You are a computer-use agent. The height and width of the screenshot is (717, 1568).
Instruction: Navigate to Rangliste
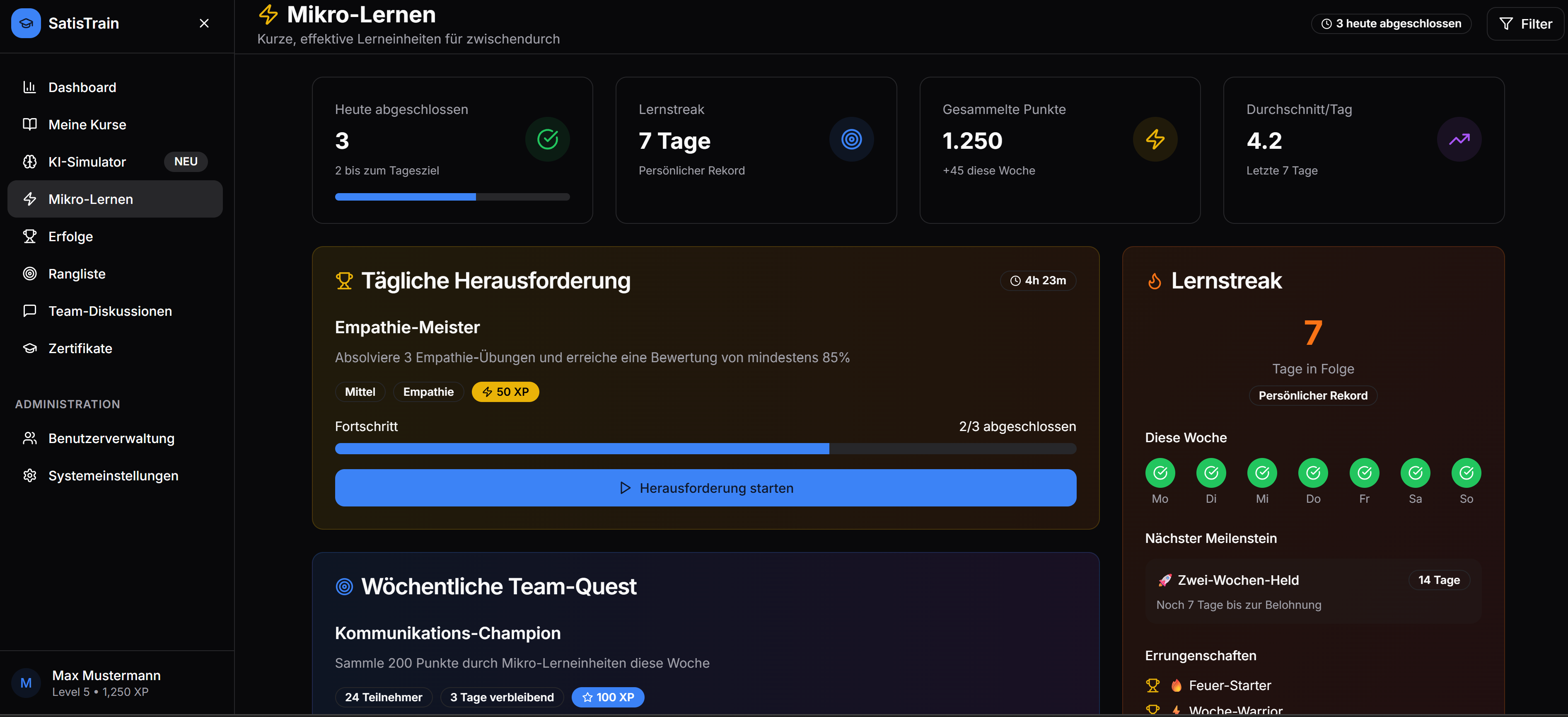(115, 274)
